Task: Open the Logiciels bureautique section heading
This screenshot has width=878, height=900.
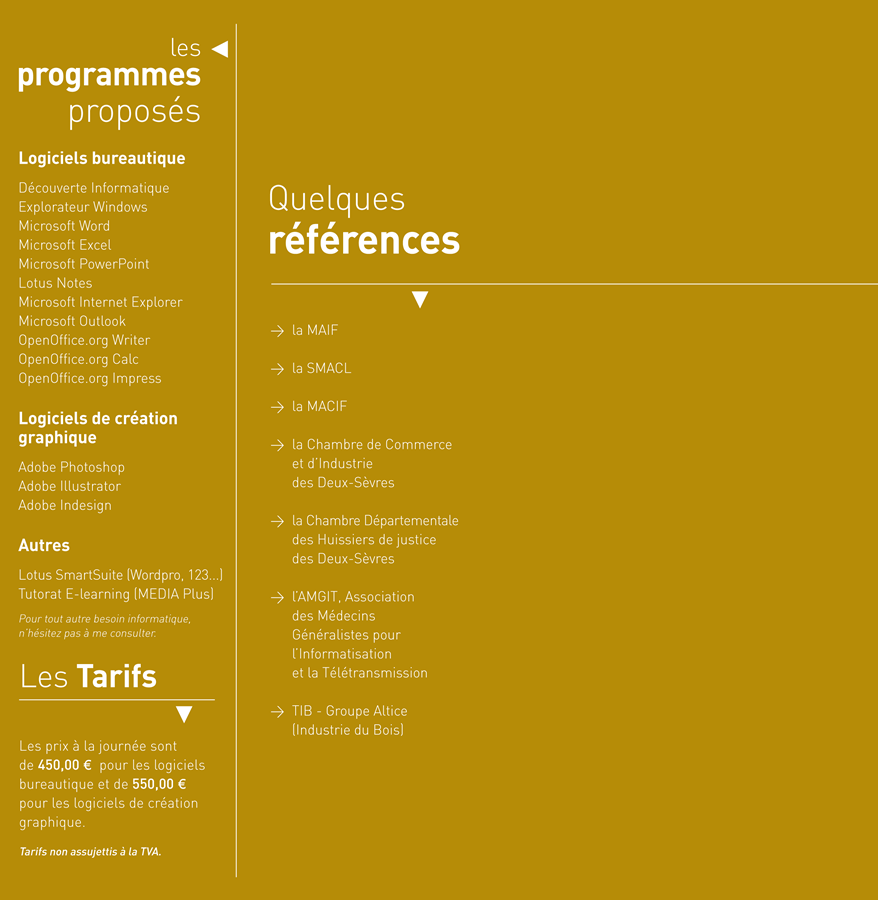Action: [x=101, y=158]
